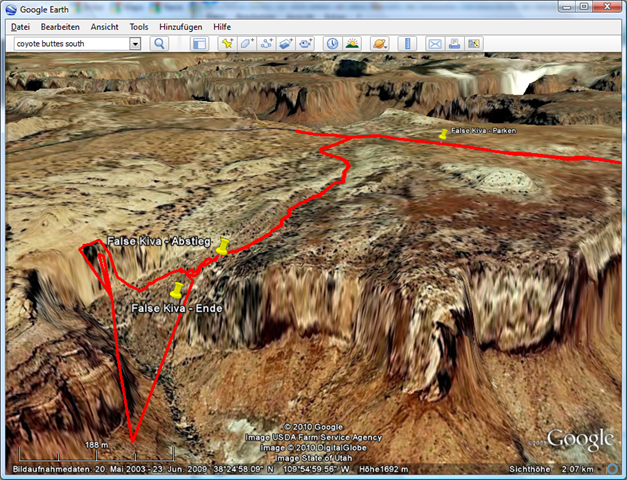This screenshot has height=480, width=627.
Task: Click the record tour icon
Action: pos(305,44)
